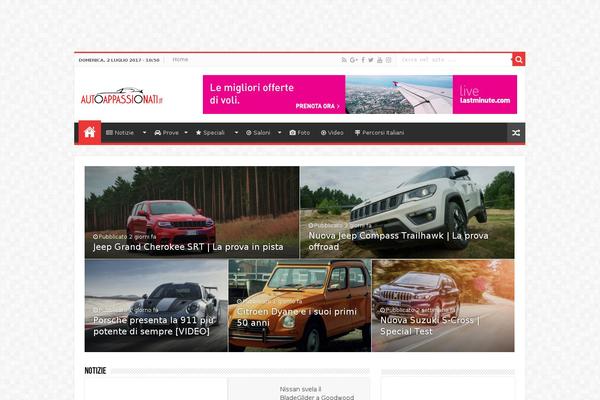Click the Home link in top bar
The image size is (600, 400).
(x=180, y=59)
